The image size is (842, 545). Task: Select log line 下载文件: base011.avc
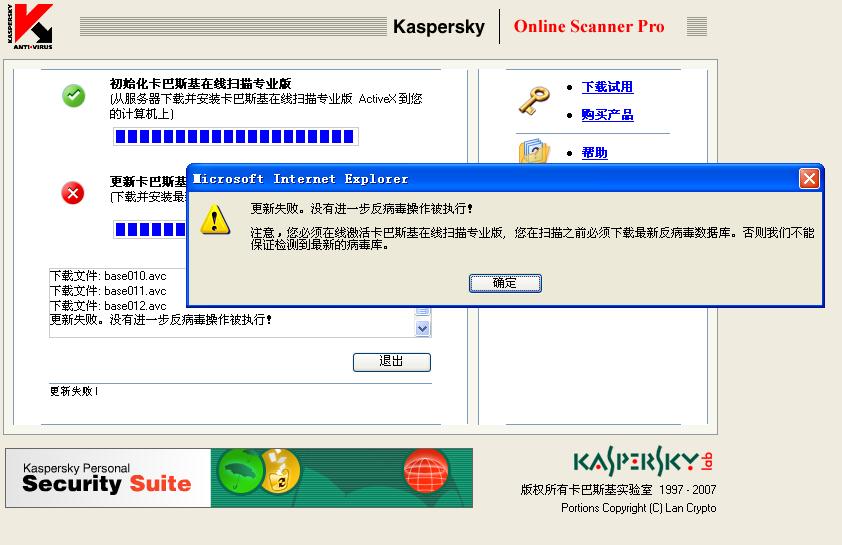coord(108,291)
